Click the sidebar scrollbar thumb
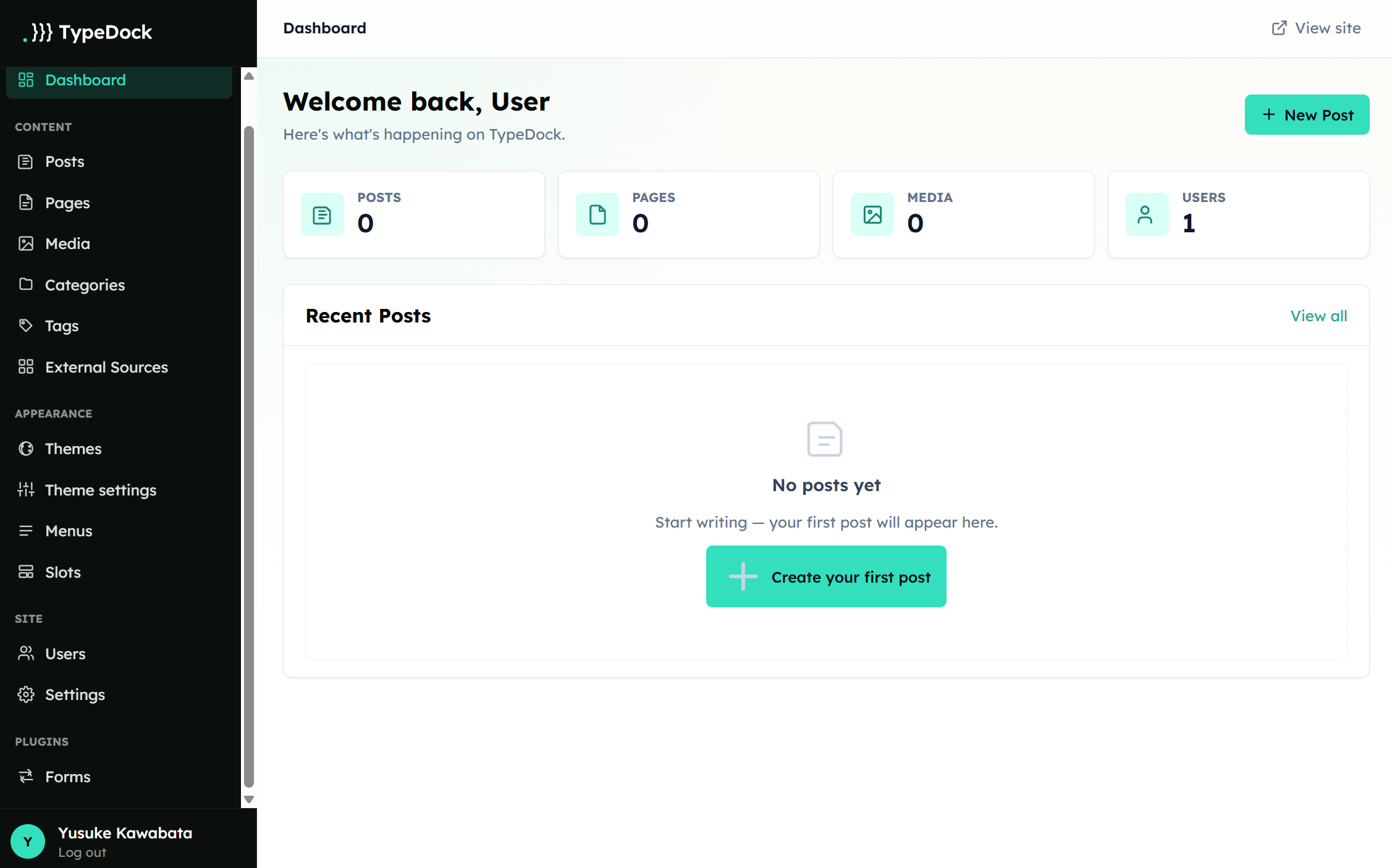 point(249,456)
